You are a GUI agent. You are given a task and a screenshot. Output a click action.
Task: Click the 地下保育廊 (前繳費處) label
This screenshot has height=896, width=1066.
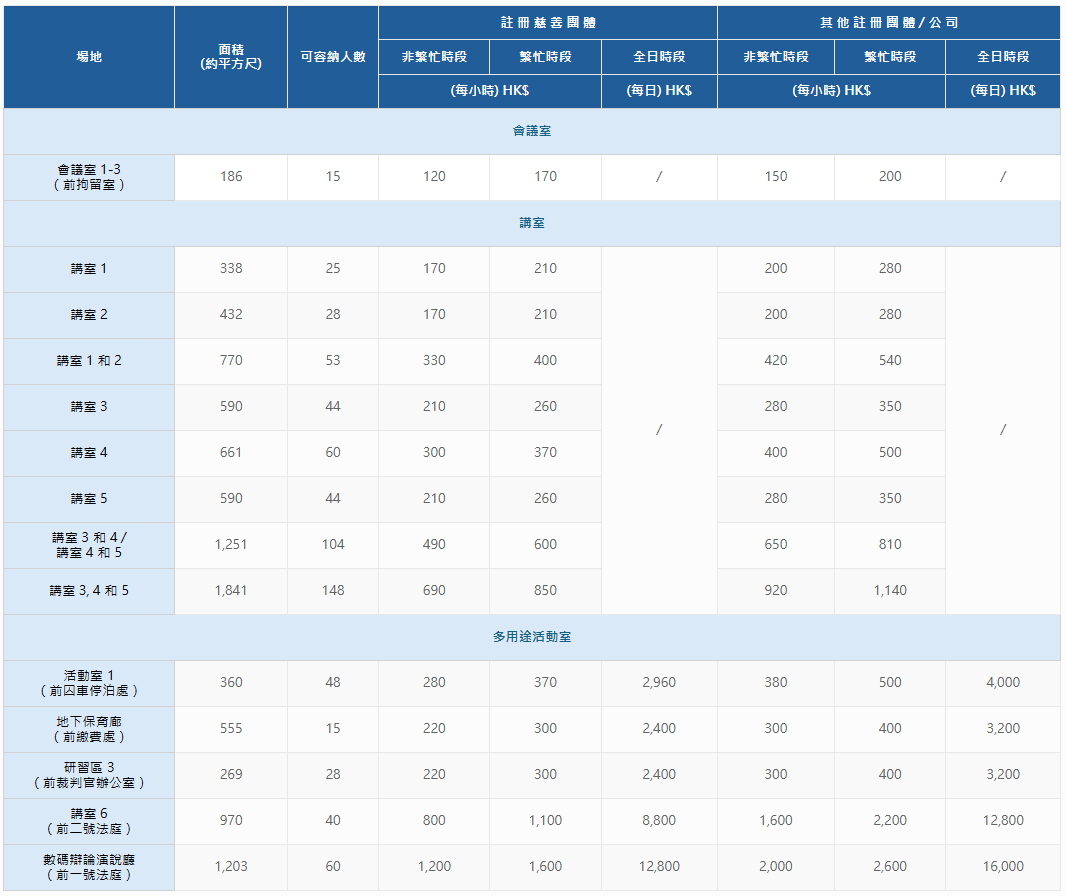click(89, 729)
